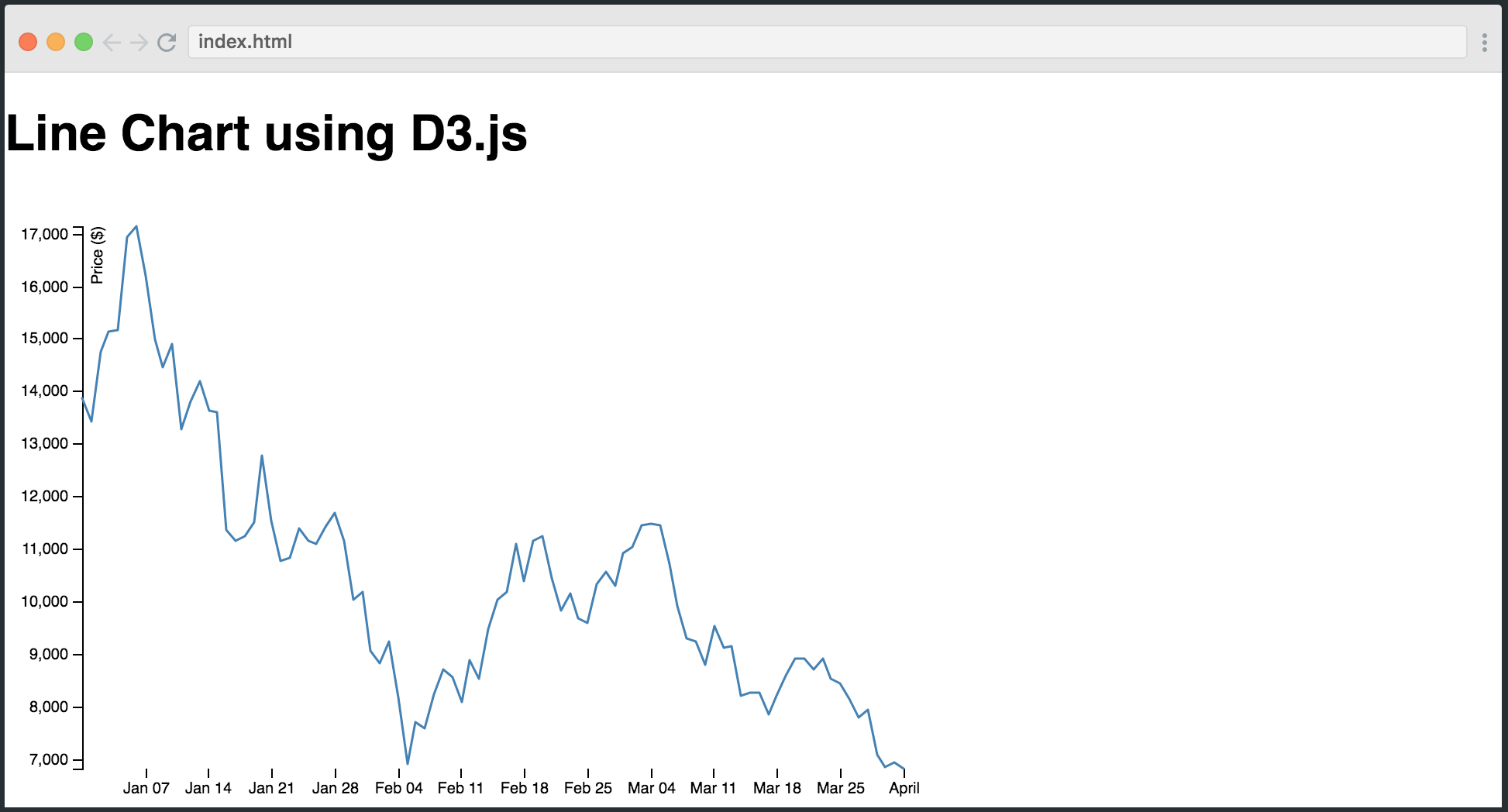Select the Line Chart using D3.js heading
1508x812 pixels.
[x=267, y=133]
